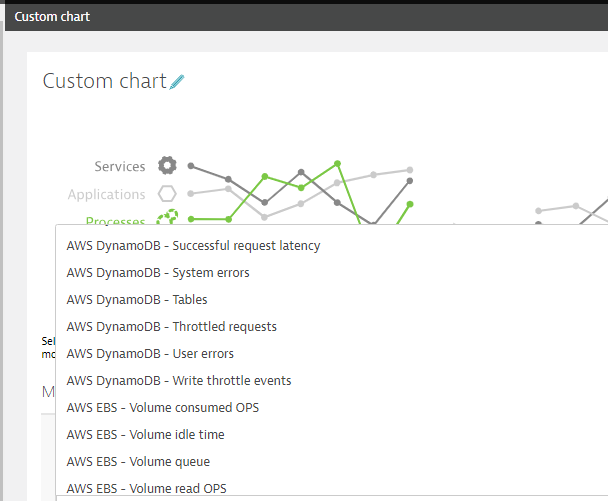Click the highest green data point on chart

[x=338, y=162]
